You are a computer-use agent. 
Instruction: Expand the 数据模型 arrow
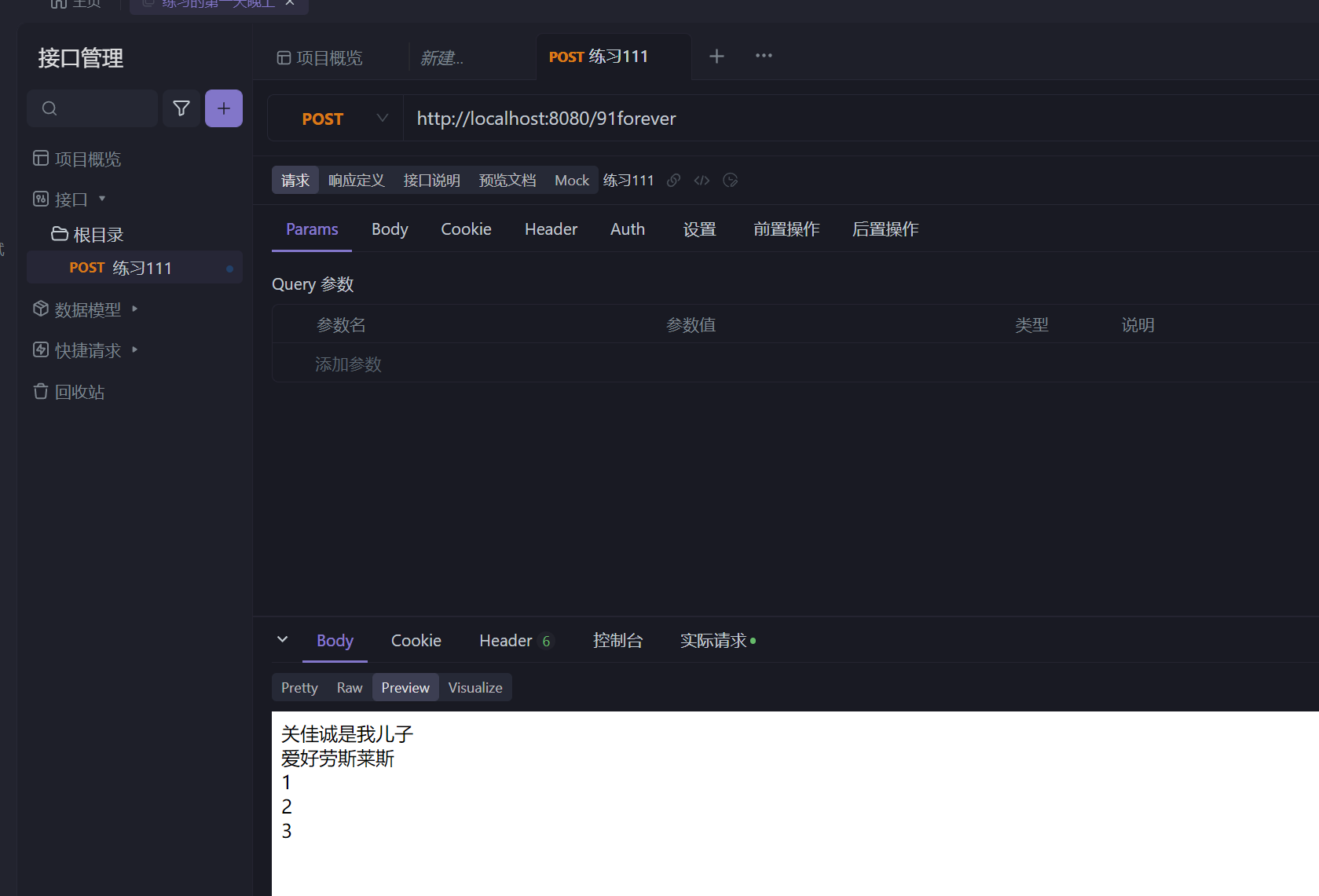tap(134, 309)
